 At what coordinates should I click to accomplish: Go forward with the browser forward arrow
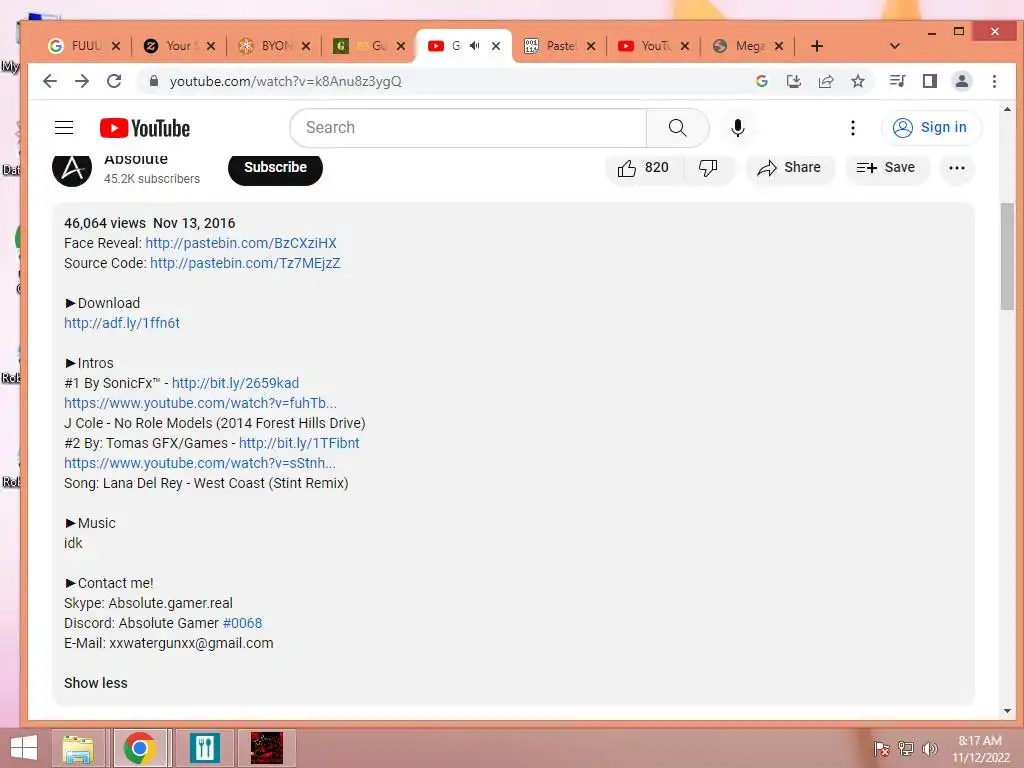coord(82,81)
